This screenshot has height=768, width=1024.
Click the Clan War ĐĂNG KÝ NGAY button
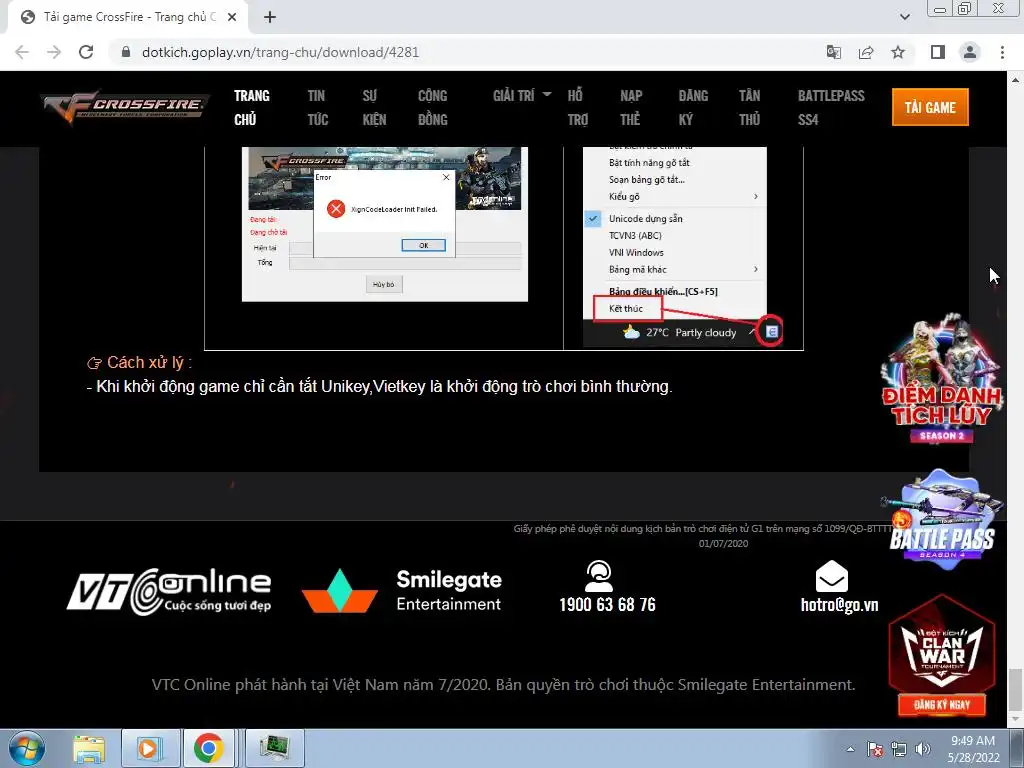941,705
